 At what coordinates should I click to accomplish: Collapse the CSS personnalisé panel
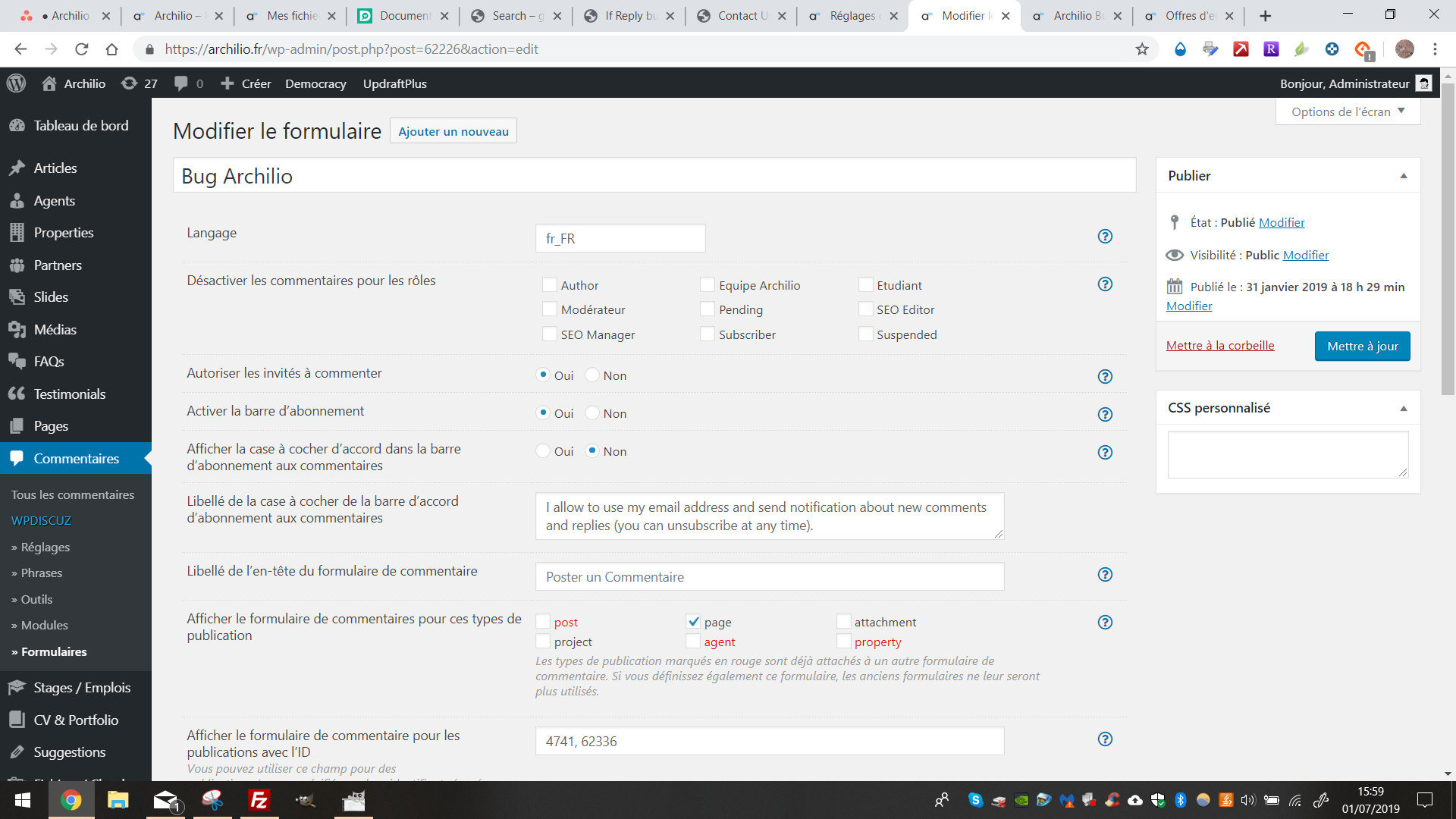click(1403, 408)
